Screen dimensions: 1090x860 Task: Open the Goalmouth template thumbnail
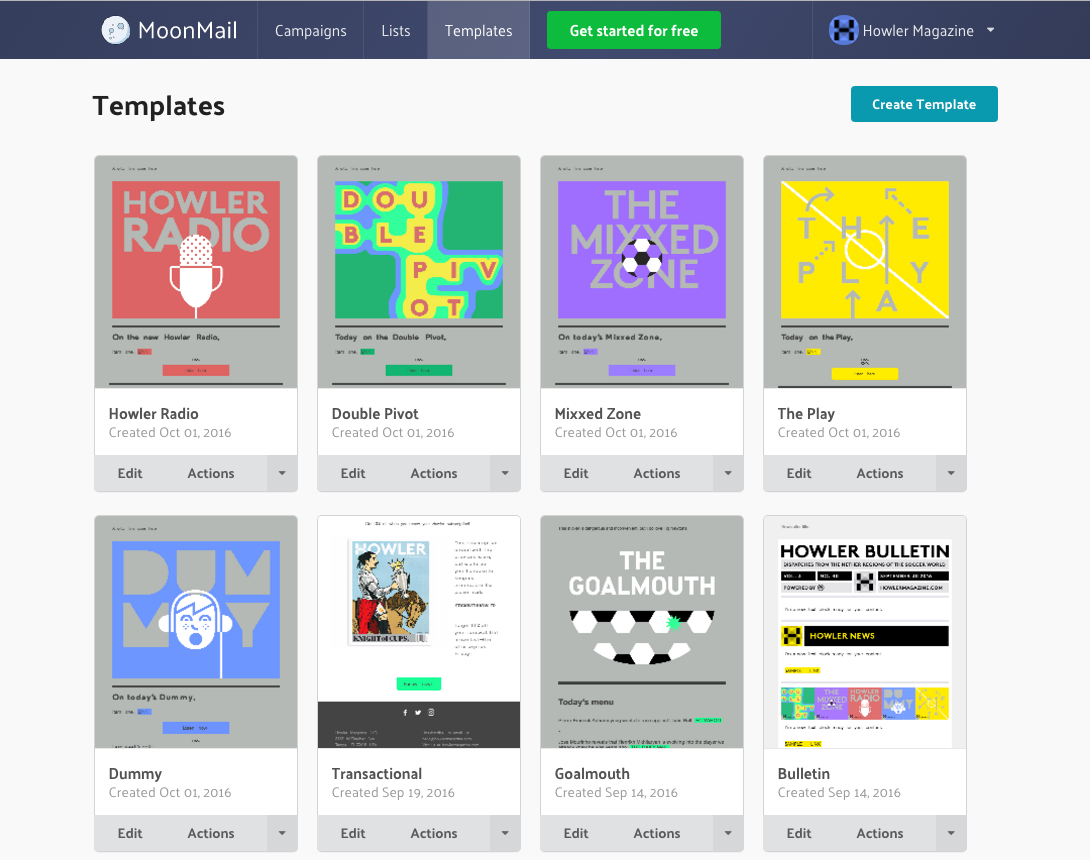pyautogui.click(x=642, y=632)
